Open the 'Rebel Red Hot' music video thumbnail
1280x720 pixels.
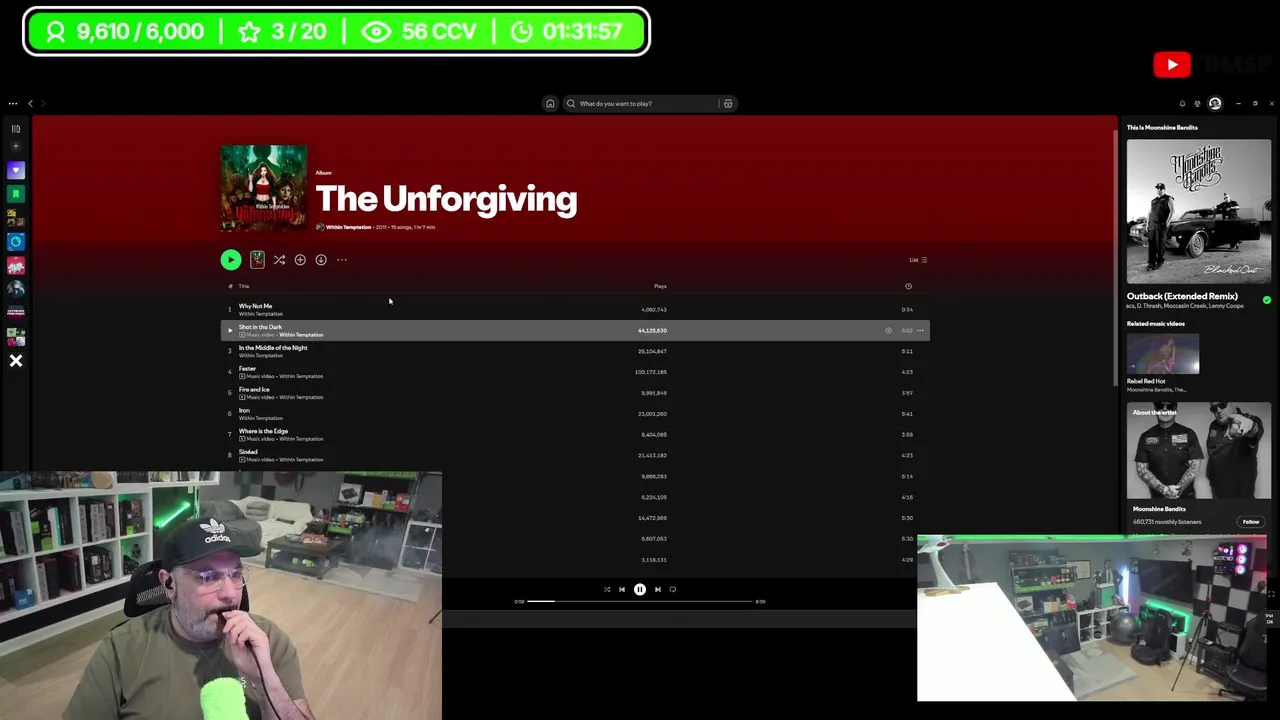(1163, 354)
